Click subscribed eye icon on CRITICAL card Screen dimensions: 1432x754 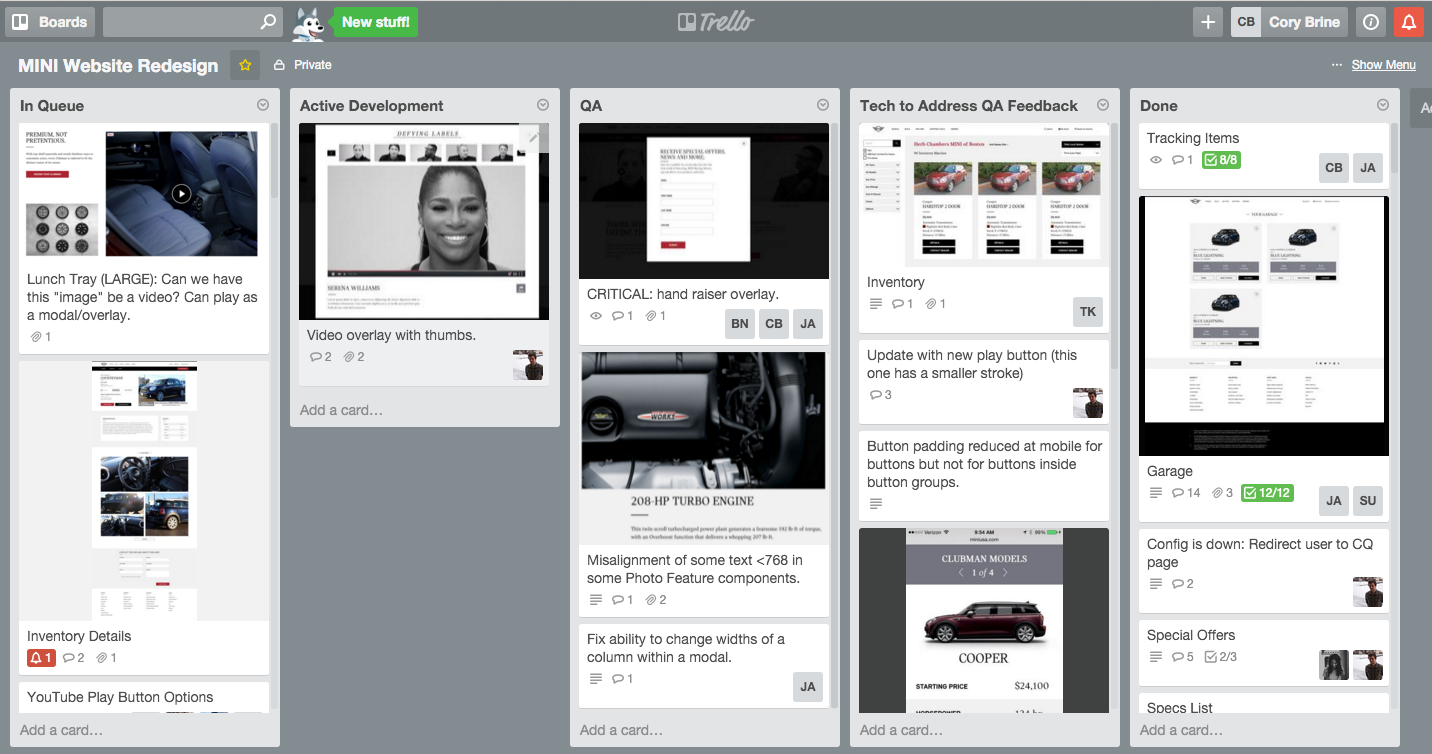pyautogui.click(x=596, y=316)
